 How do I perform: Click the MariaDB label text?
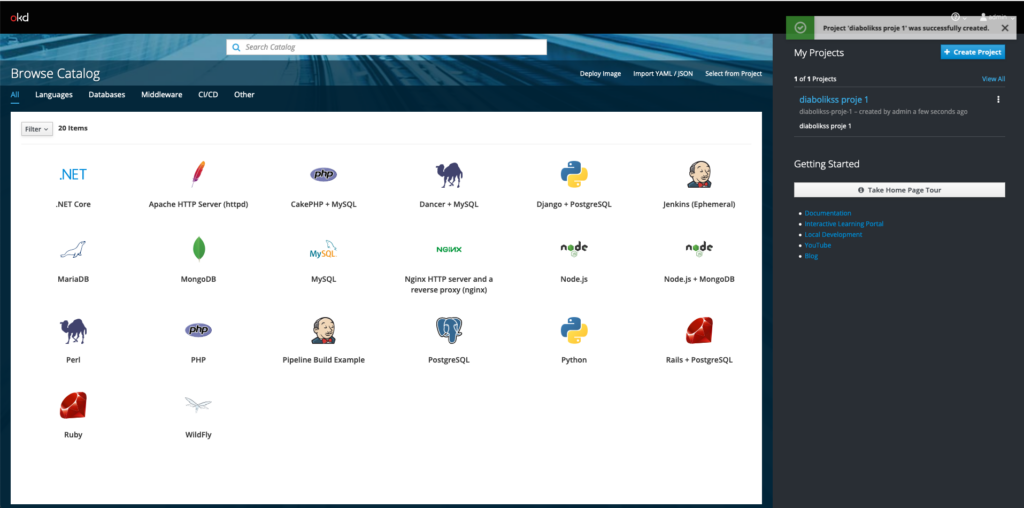click(x=73, y=279)
